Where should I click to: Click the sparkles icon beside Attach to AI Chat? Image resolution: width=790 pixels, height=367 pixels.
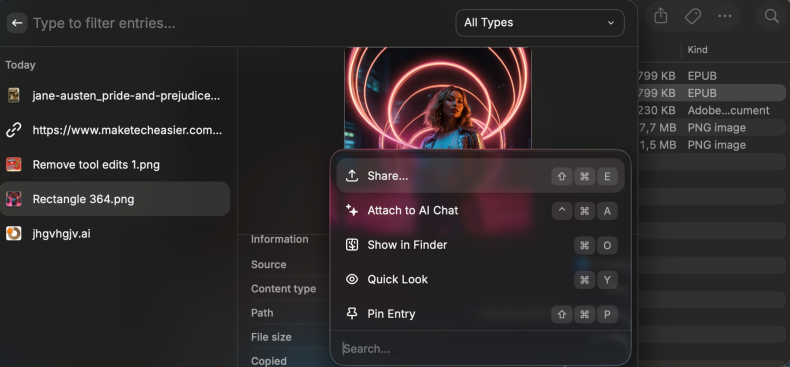click(x=352, y=210)
